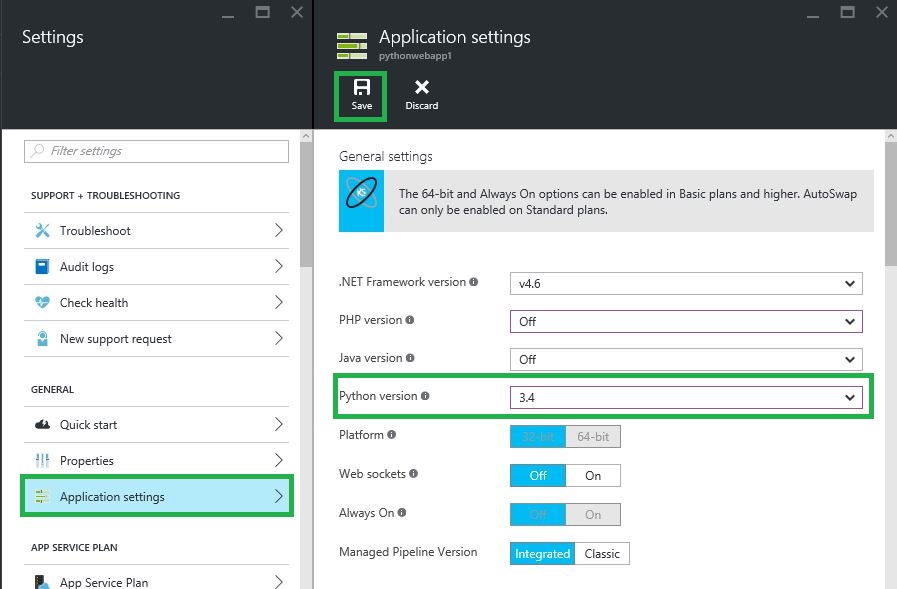Click the 'APP SERVICE PLAN' section heading
897x589 pixels.
pyautogui.click(x=74, y=547)
